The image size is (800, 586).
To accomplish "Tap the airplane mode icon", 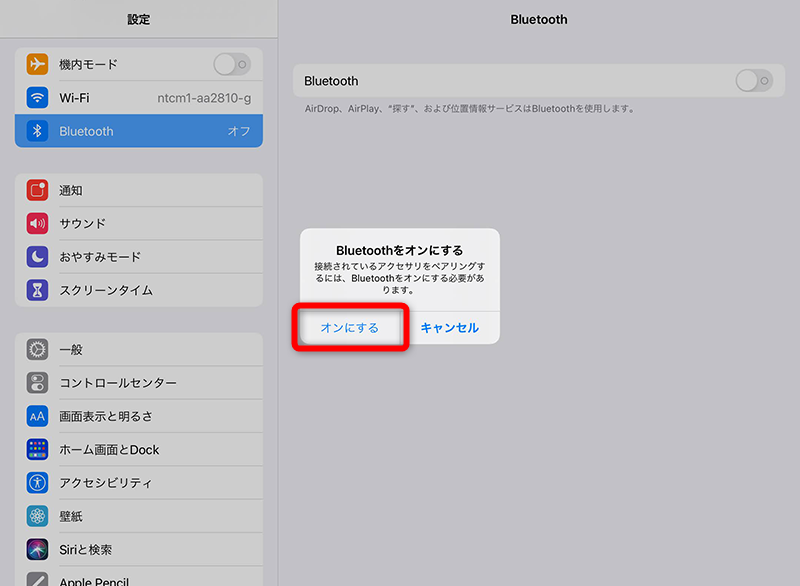I will [x=37, y=64].
